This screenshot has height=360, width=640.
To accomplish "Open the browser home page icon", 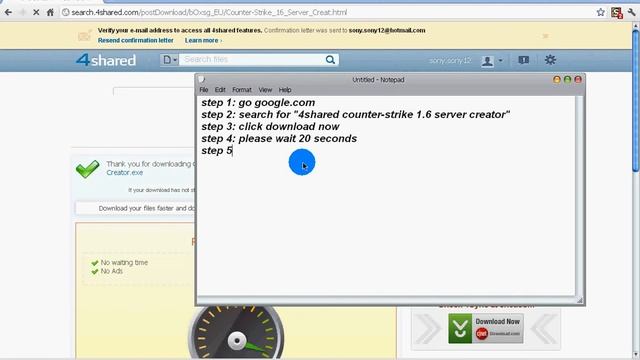I will coord(50,12).
